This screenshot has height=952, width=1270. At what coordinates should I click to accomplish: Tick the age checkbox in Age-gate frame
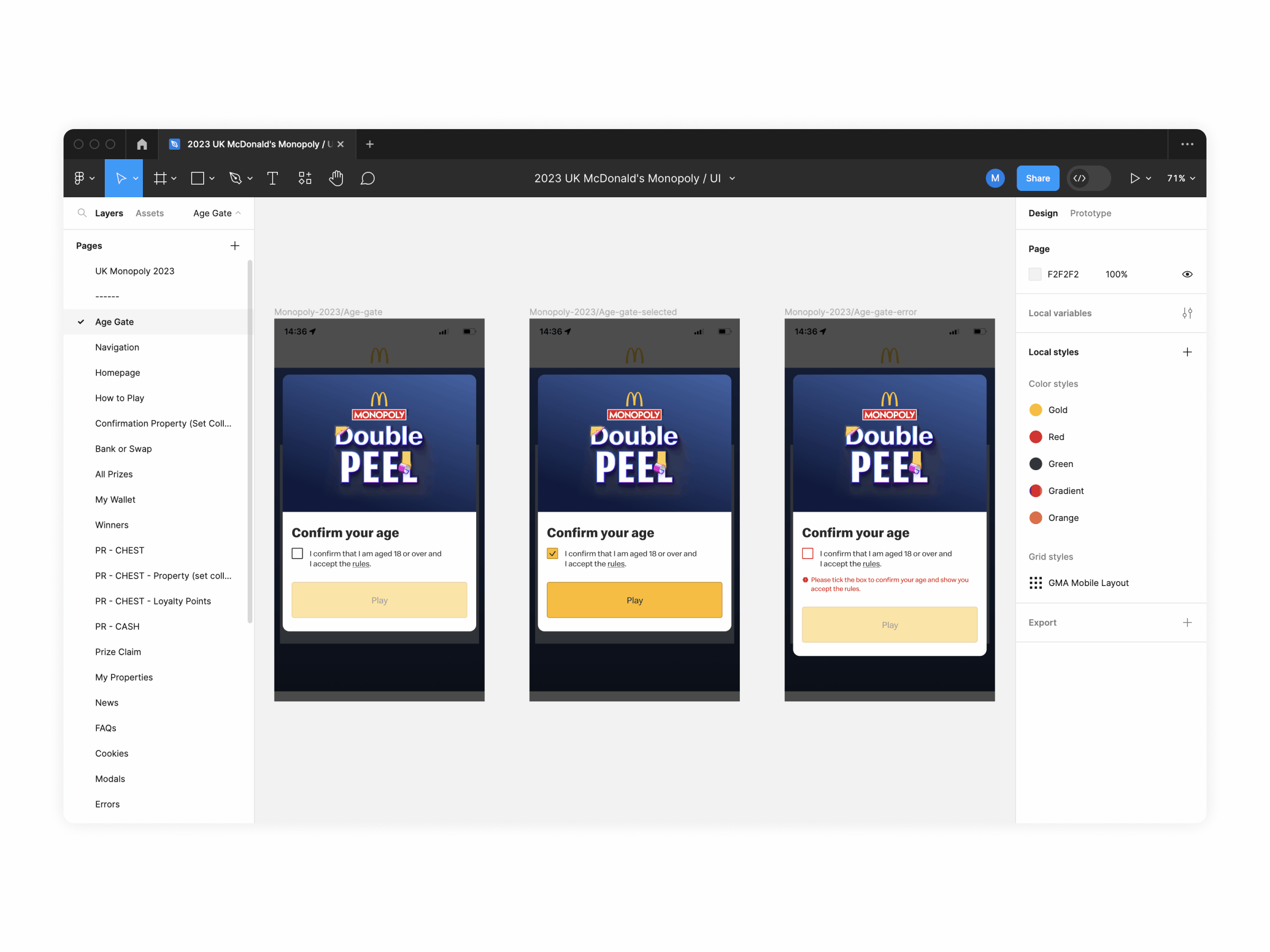(x=297, y=554)
